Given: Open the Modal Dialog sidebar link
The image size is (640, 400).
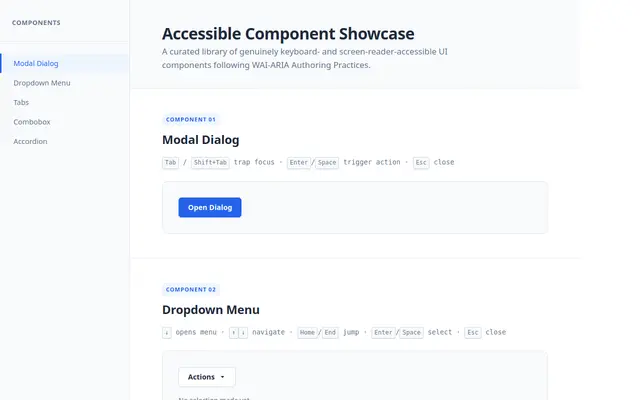Looking at the screenshot, I should click(64, 63).
